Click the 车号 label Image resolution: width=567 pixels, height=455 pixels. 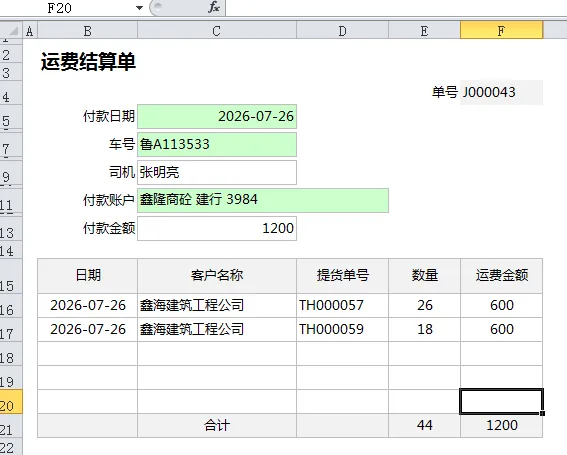point(122,144)
